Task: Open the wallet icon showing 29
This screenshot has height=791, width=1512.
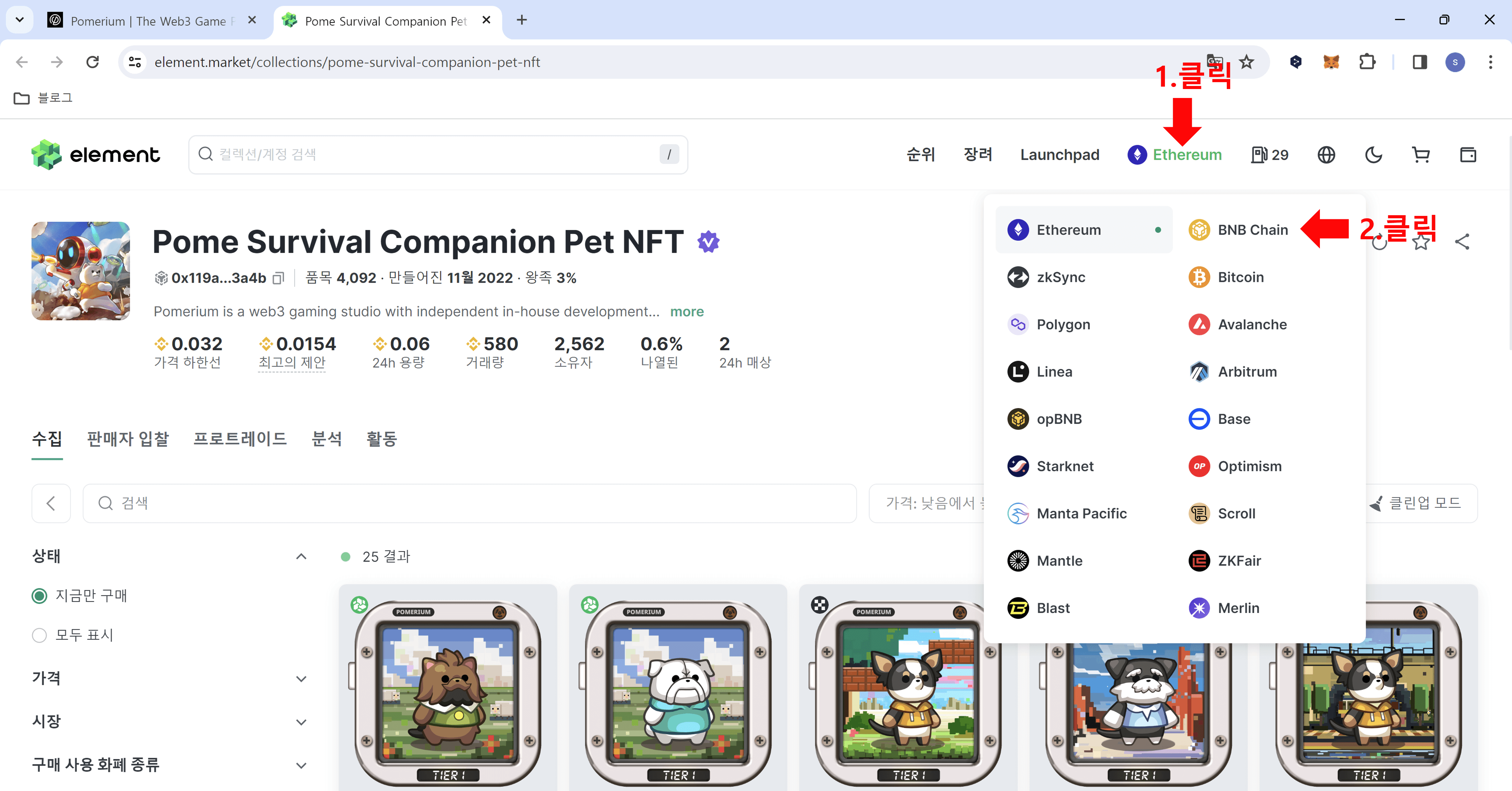Action: (1269, 154)
